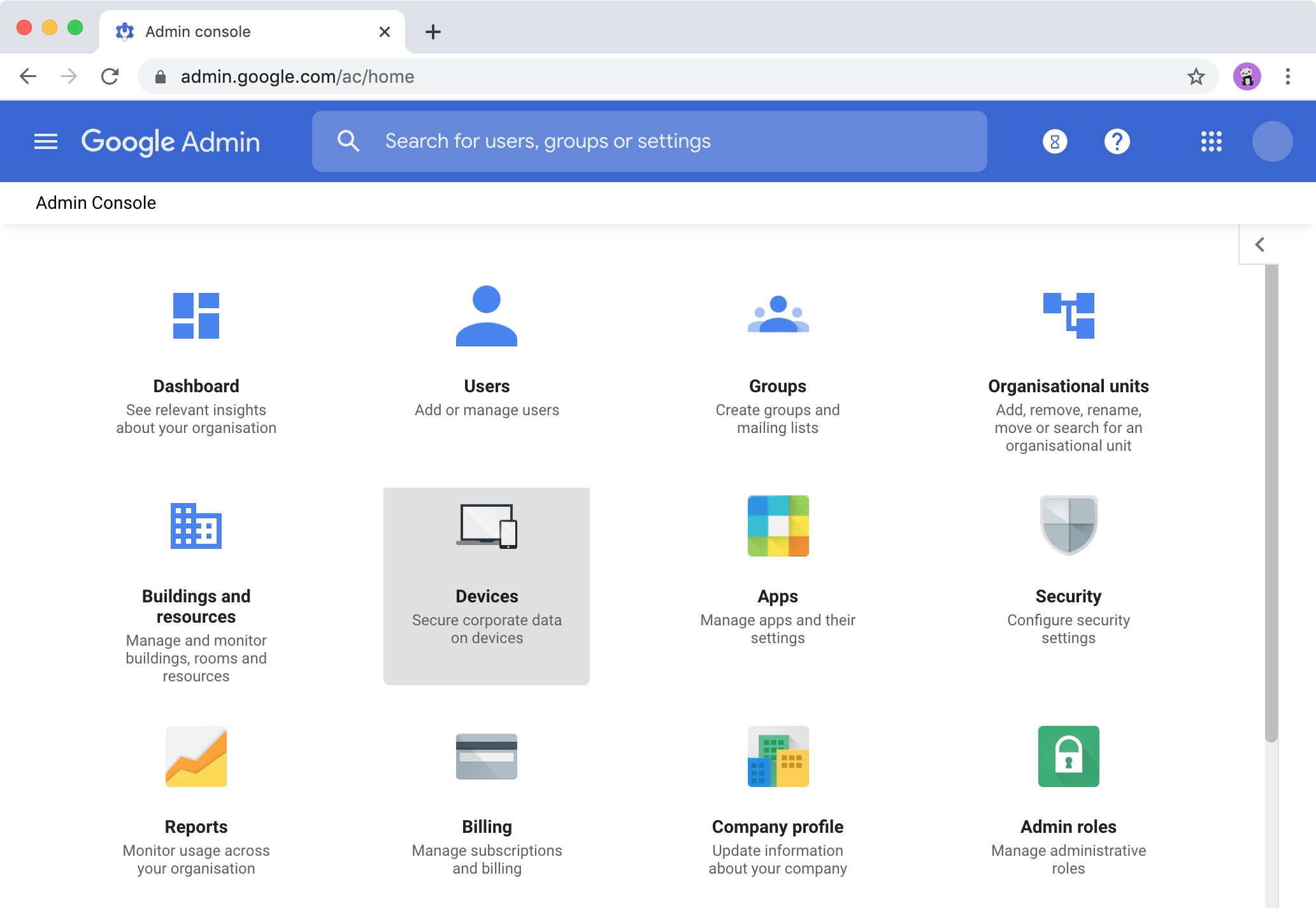Open the Google apps grid launcher
Image resolution: width=1316 pixels, height=908 pixels.
coord(1212,141)
